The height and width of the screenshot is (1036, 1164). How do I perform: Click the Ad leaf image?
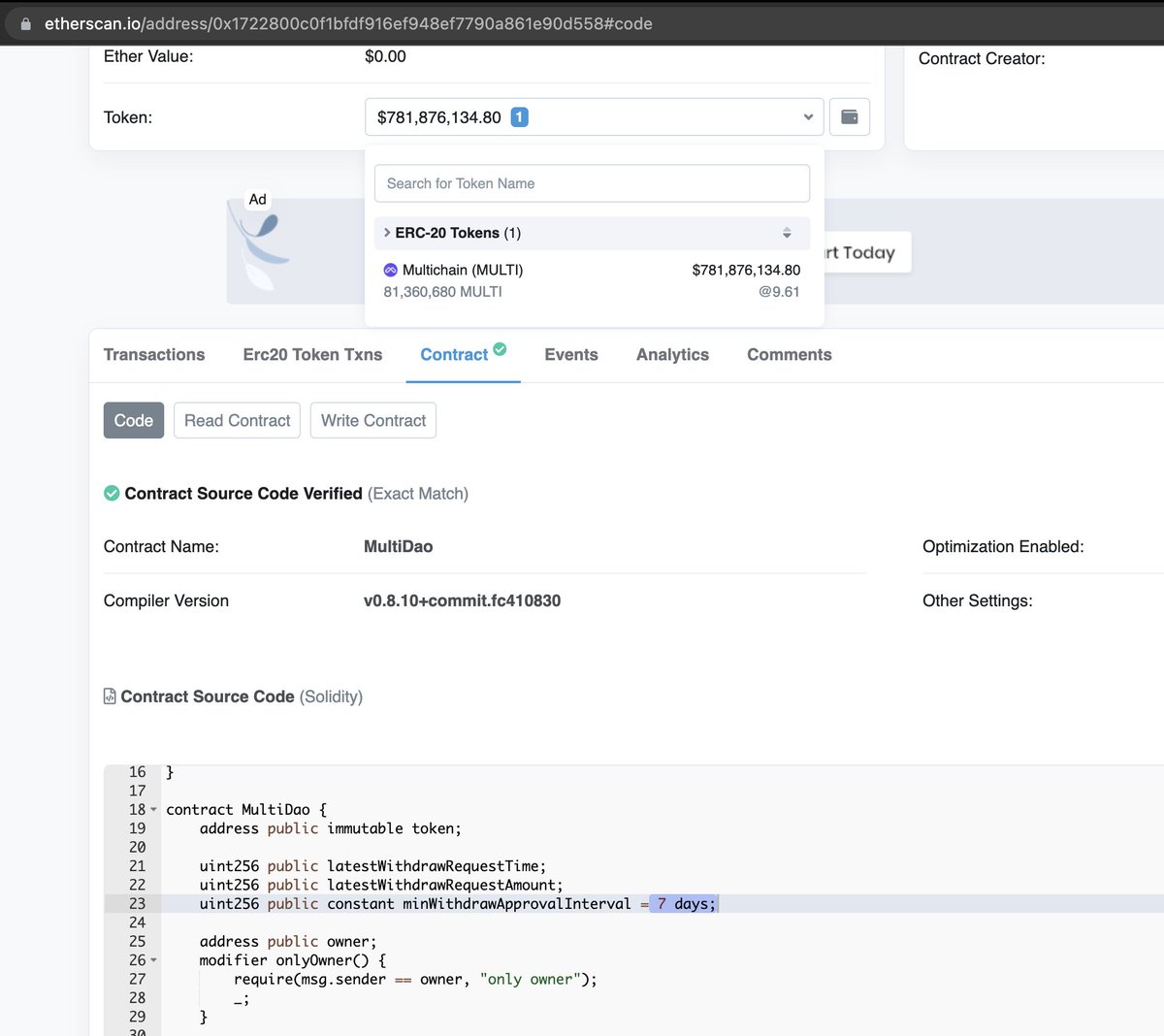pyautogui.click(x=260, y=250)
